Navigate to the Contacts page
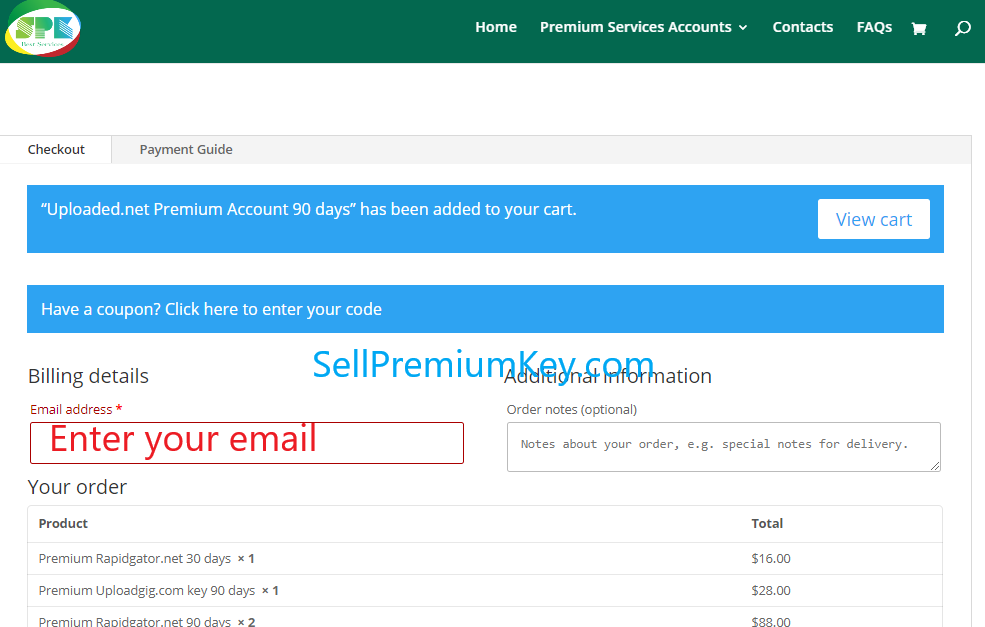Image resolution: width=985 pixels, height=627 pixels. 802,27
